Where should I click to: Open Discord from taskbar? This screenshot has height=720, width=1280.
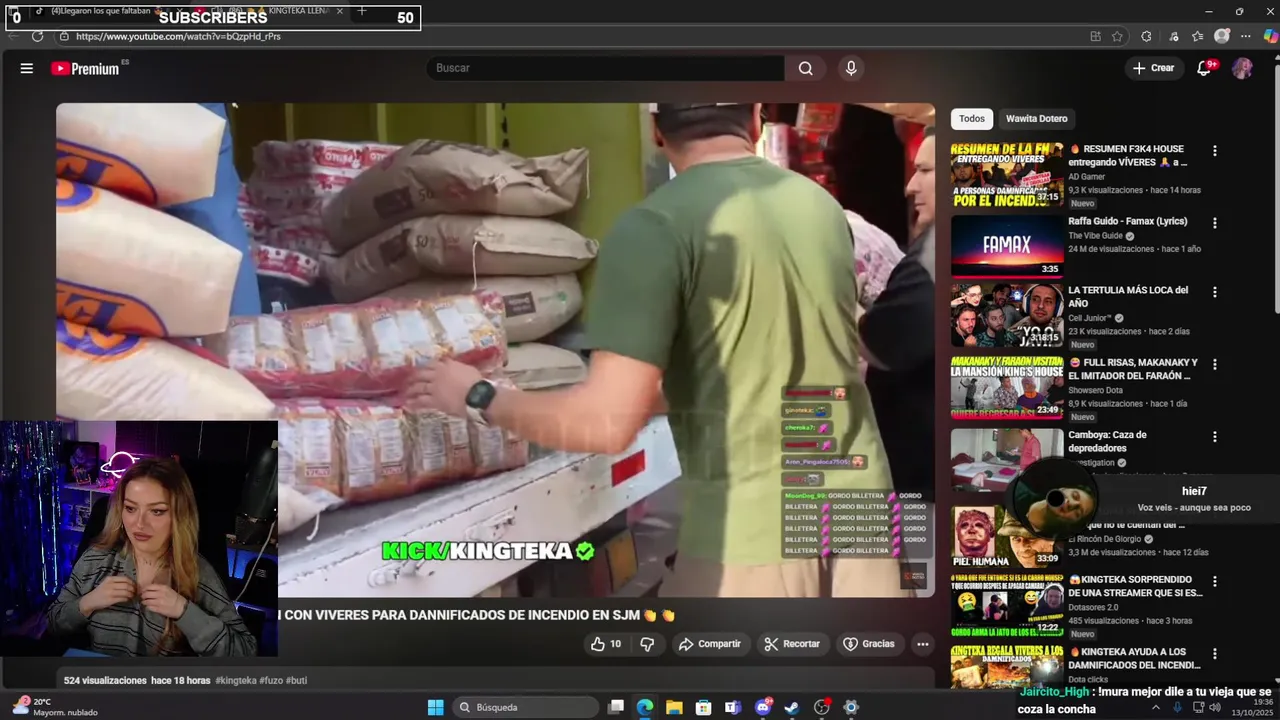pyautogui.click(x=763, y=707)
